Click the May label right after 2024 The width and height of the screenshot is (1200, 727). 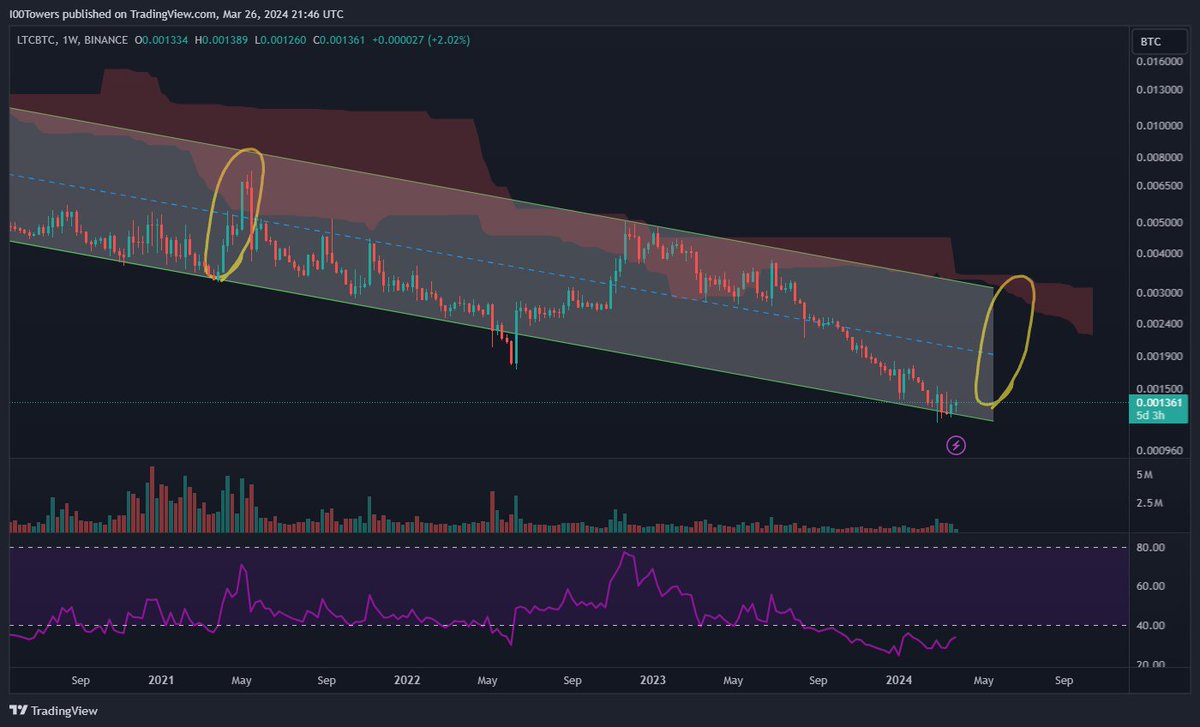[x=984, y=681]
